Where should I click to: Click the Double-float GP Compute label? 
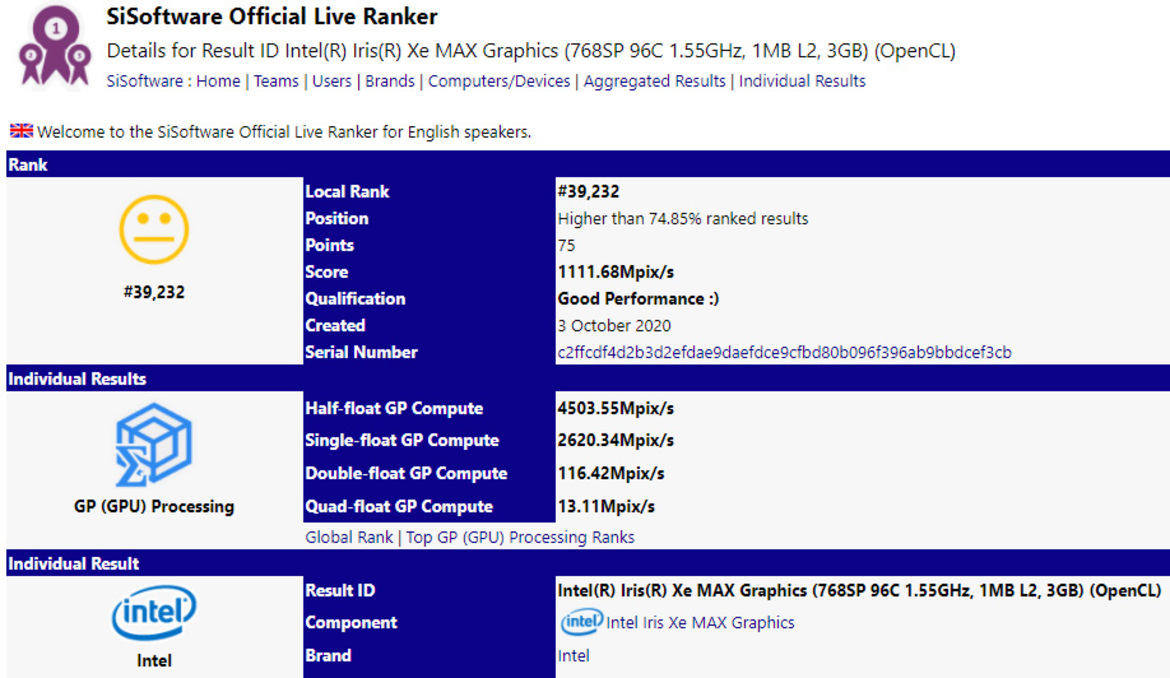tap(406, 473)
